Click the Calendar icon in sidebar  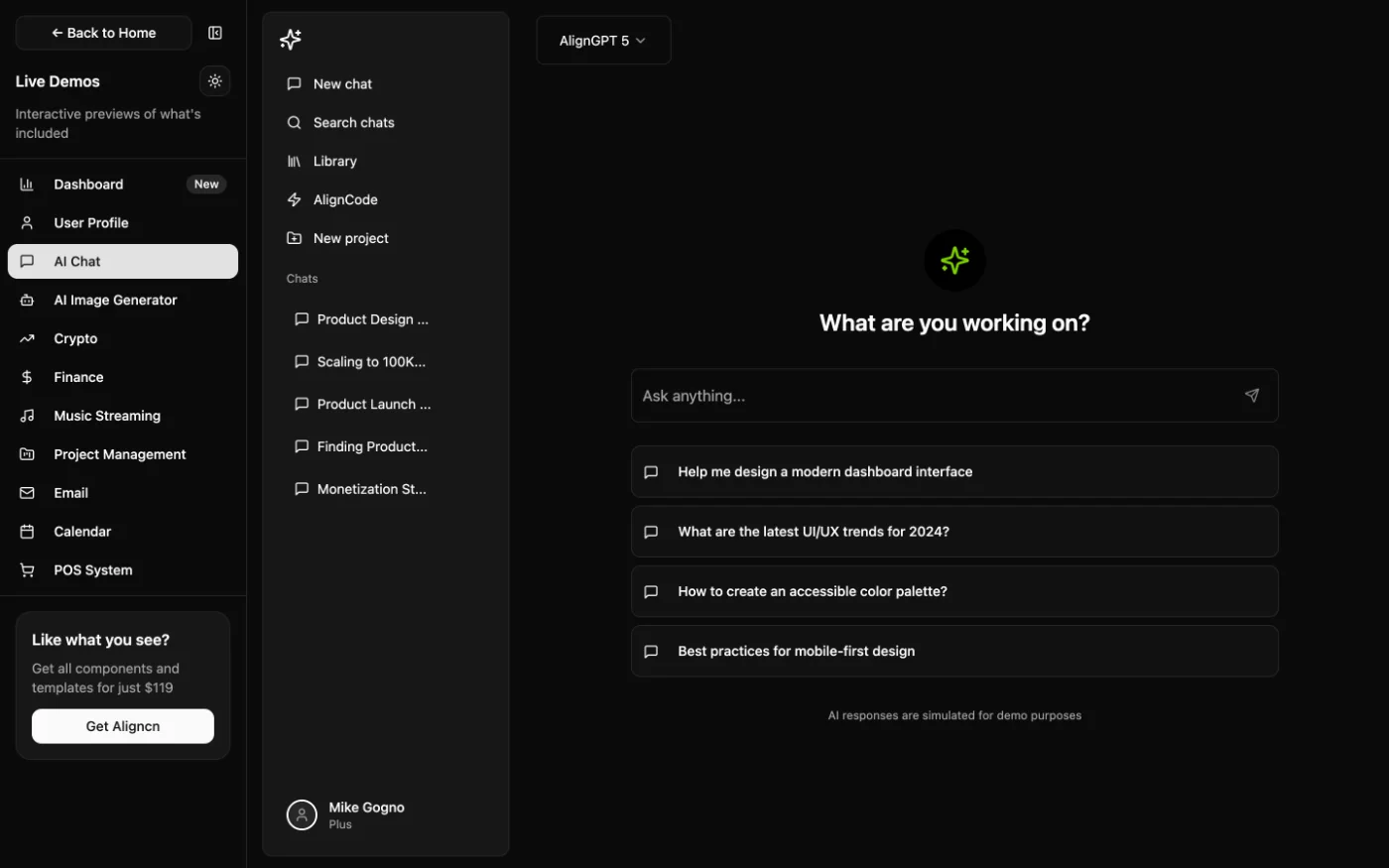coord(27,532)
